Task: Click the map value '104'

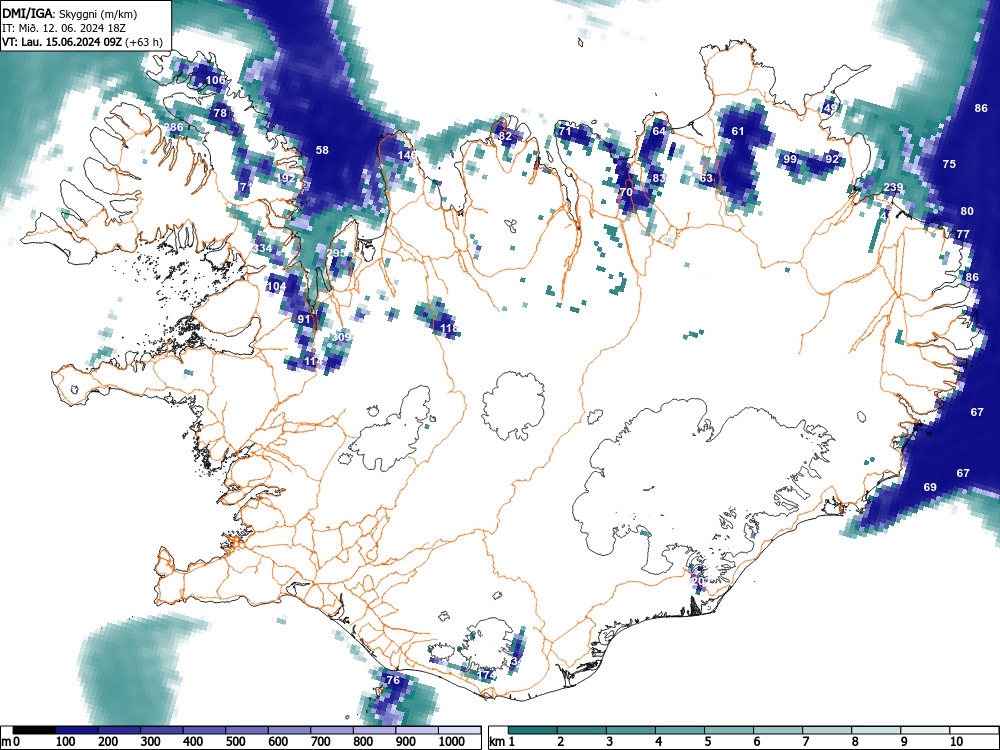Action: click(276, 286)
